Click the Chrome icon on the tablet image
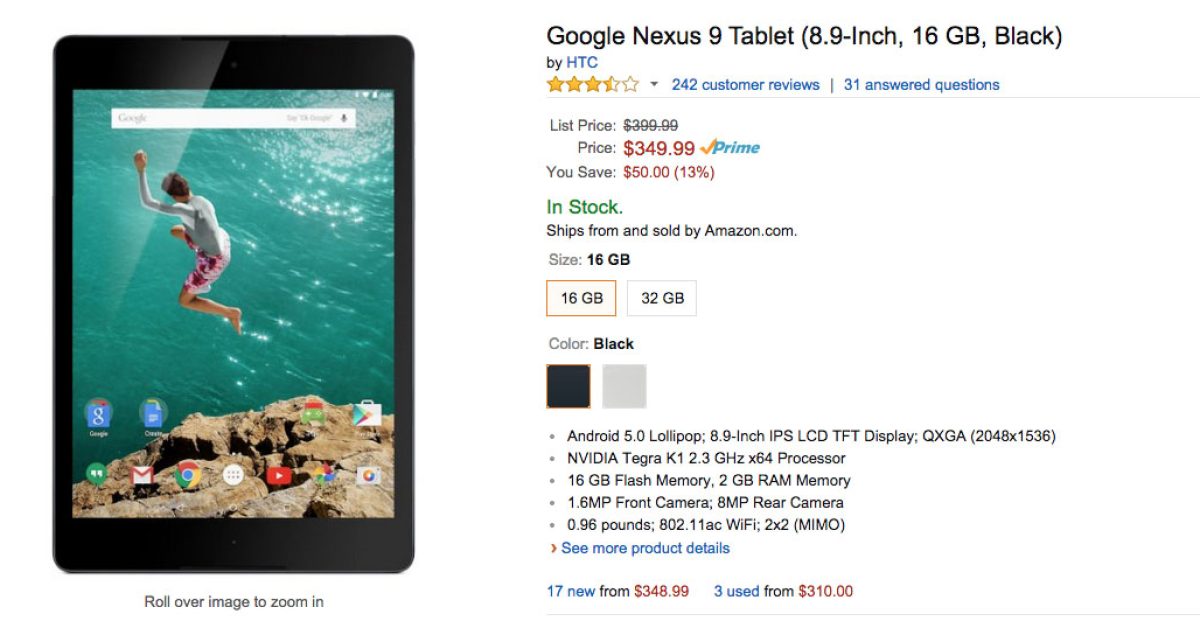 pyautogui.click(x=187, y=476)
